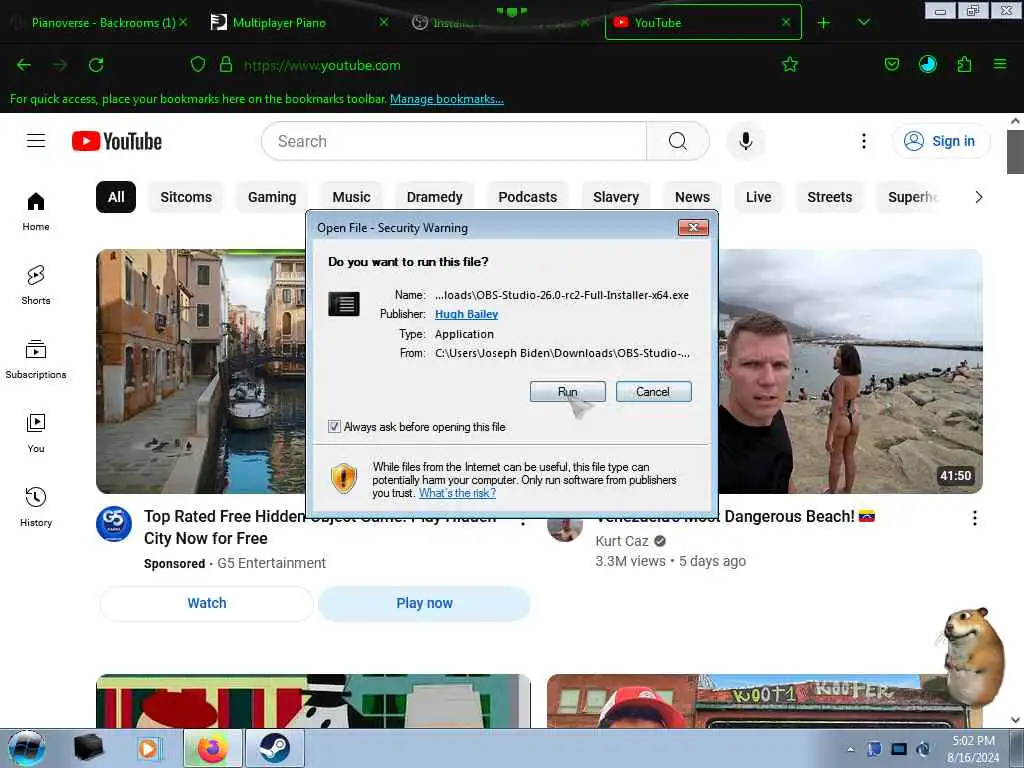This screenshot has width=1024, height=768.
Task: Open Steam from the taskbar
Action: click(274, 748)
